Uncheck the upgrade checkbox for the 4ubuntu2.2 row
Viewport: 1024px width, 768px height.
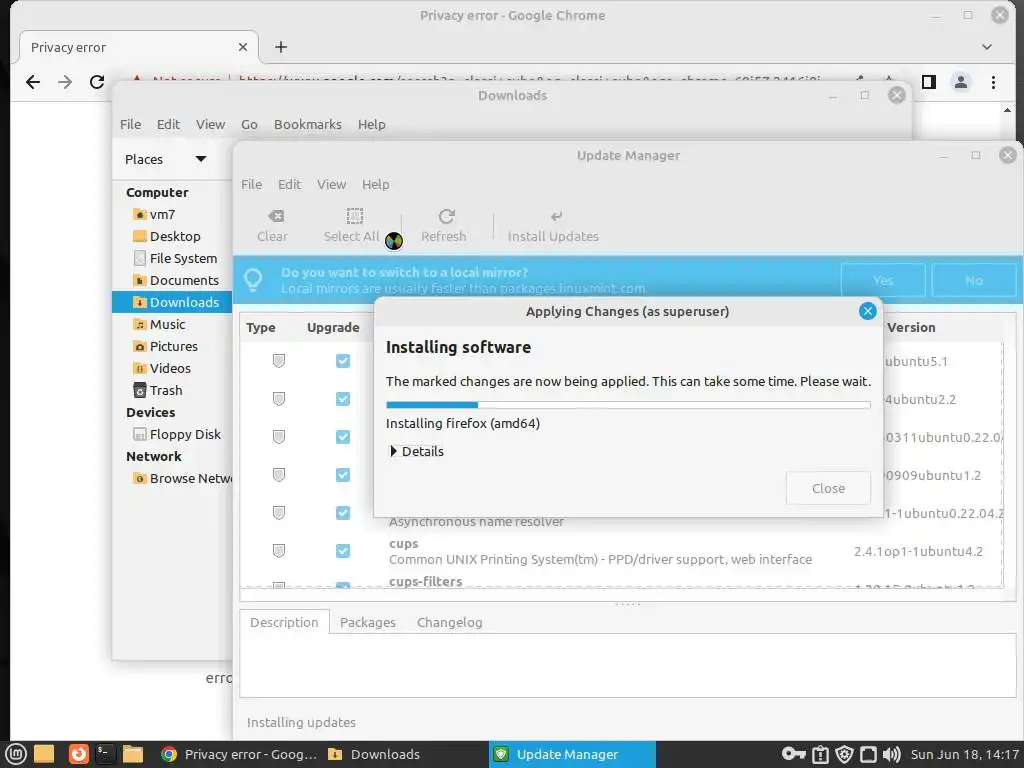coord(343,399)
